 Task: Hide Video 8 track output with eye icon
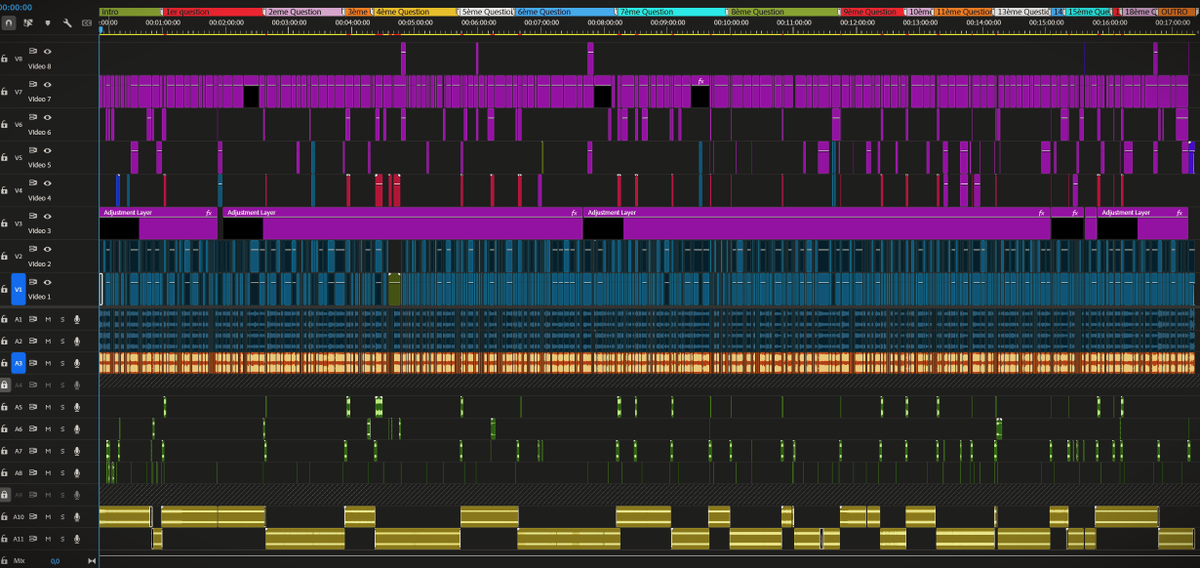coord(47,50)
